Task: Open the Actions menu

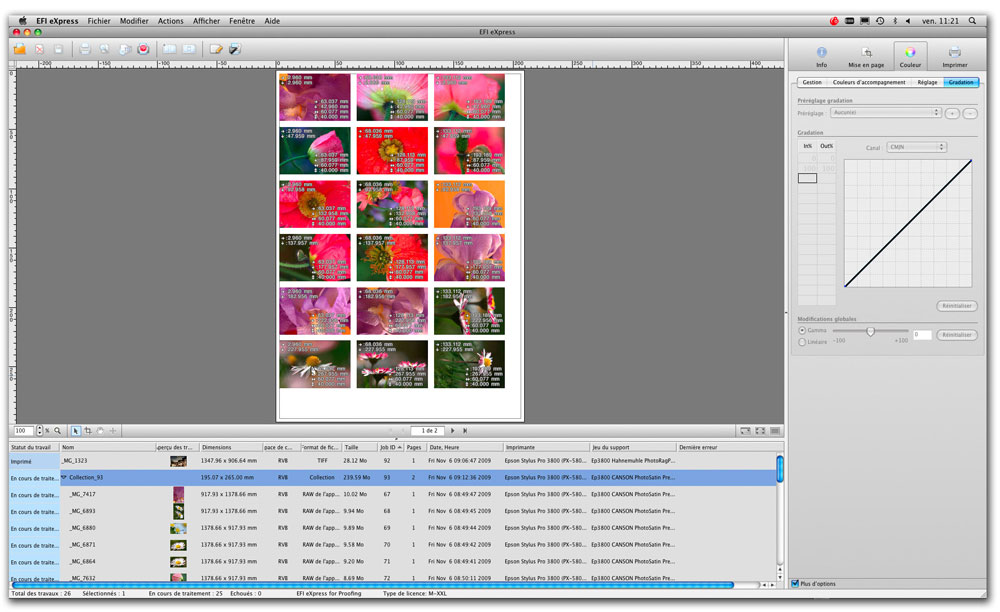Action: click(x=170, y=21)
